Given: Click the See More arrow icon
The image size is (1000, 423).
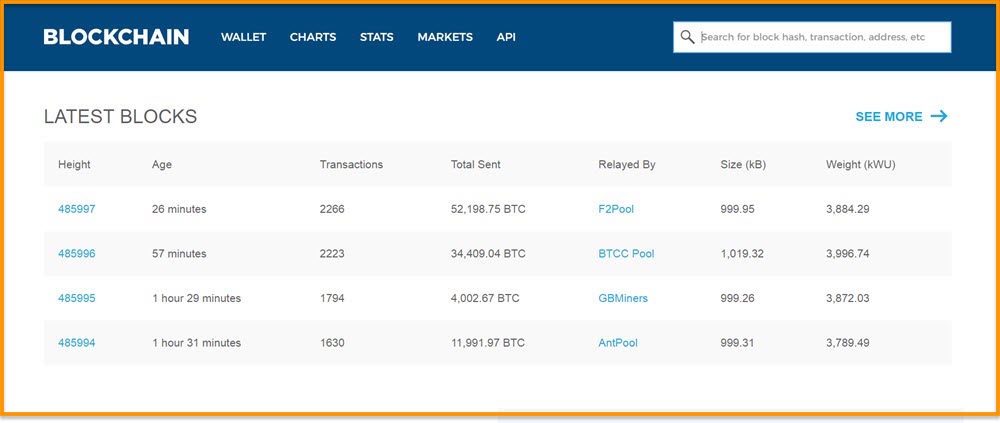Looking at the screenshot, I should coord(939,116).
